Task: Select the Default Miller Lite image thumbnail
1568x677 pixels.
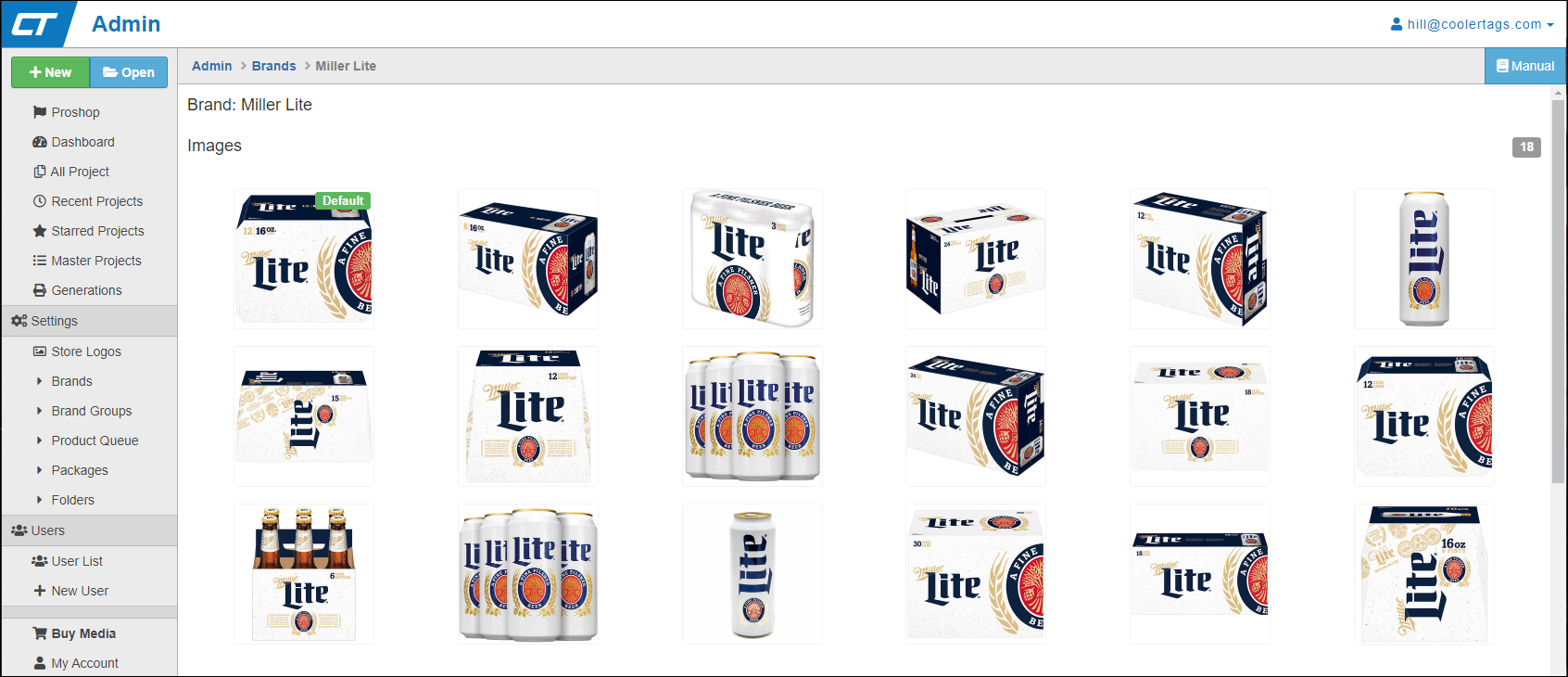Action: coord(304,259)
